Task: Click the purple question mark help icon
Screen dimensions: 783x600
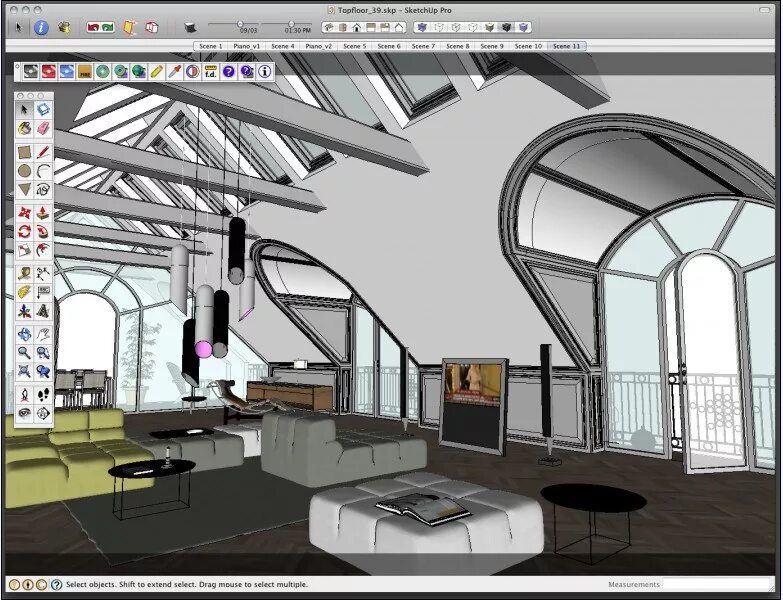Action: tap(228, 72)
